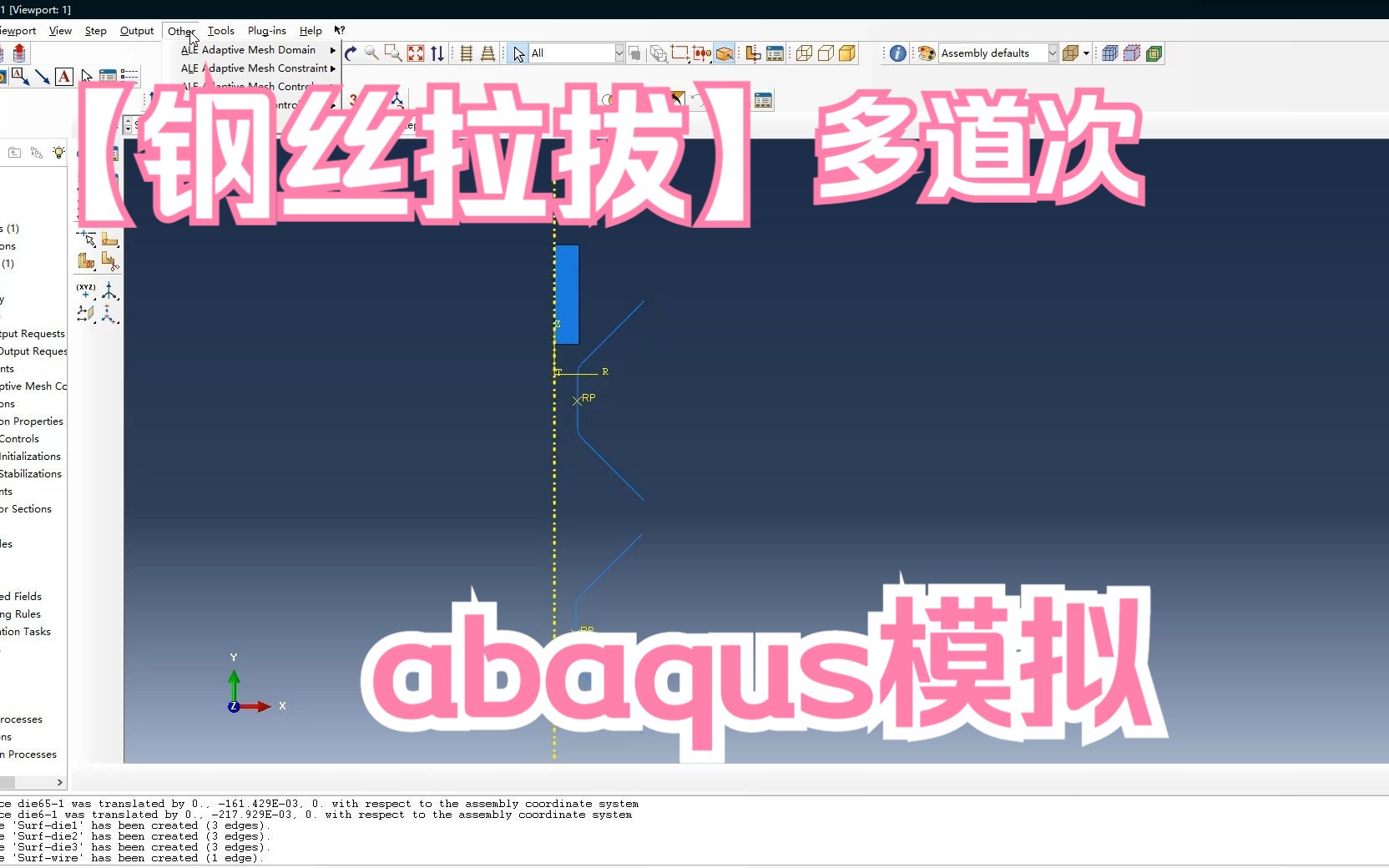This screenshot has height=868, width=1389.
Task: Click the translucent cube display icon
Action: coord(1132,53)
